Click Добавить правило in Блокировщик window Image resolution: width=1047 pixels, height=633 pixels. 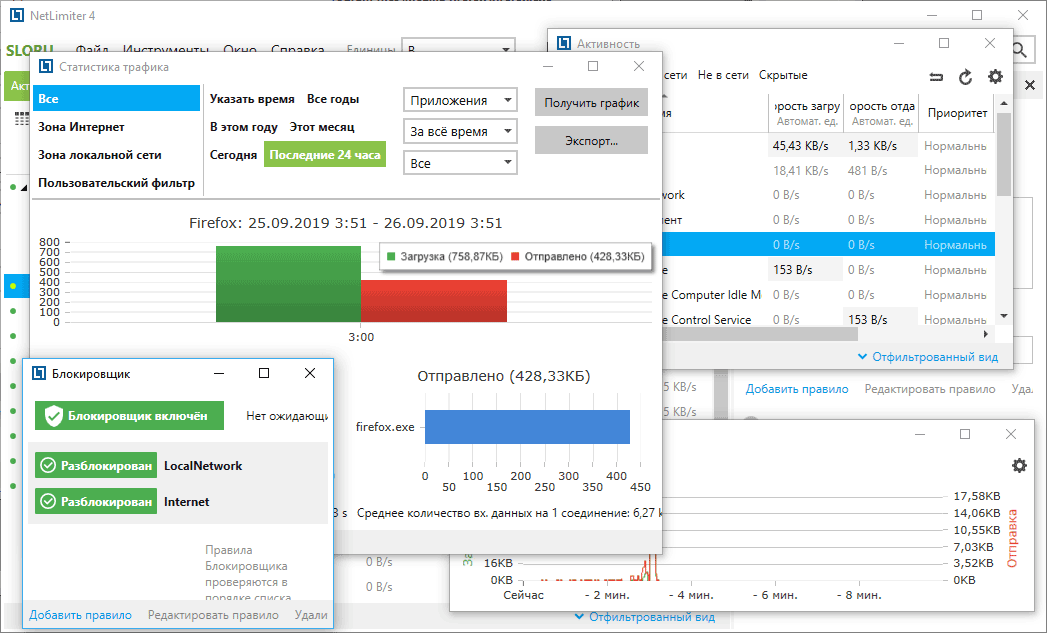click(80, 615)
